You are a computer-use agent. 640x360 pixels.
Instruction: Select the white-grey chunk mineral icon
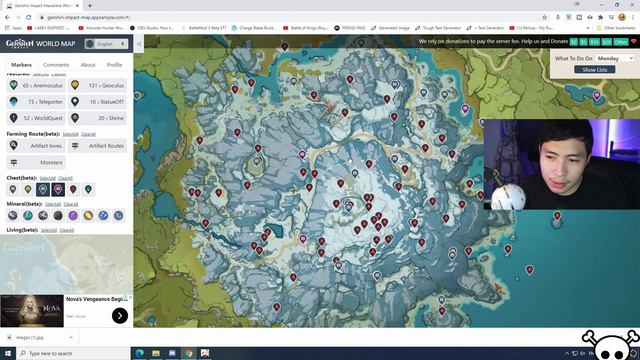(43, 216)
